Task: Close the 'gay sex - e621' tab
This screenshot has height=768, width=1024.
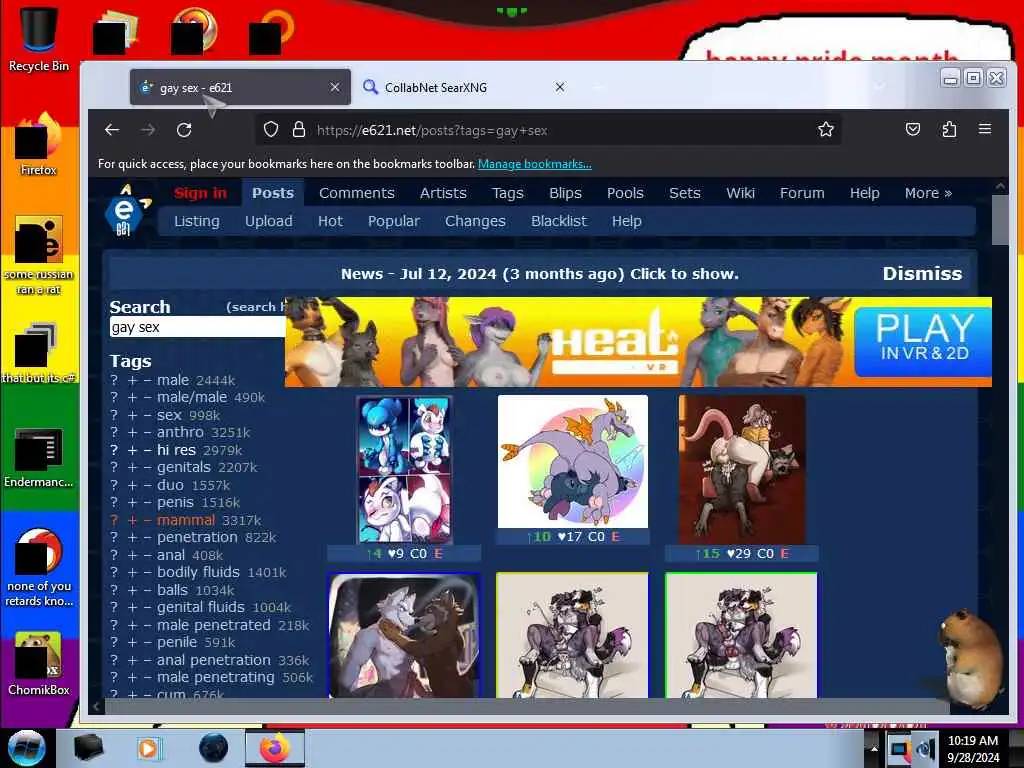Action: [x=334, y=87]
